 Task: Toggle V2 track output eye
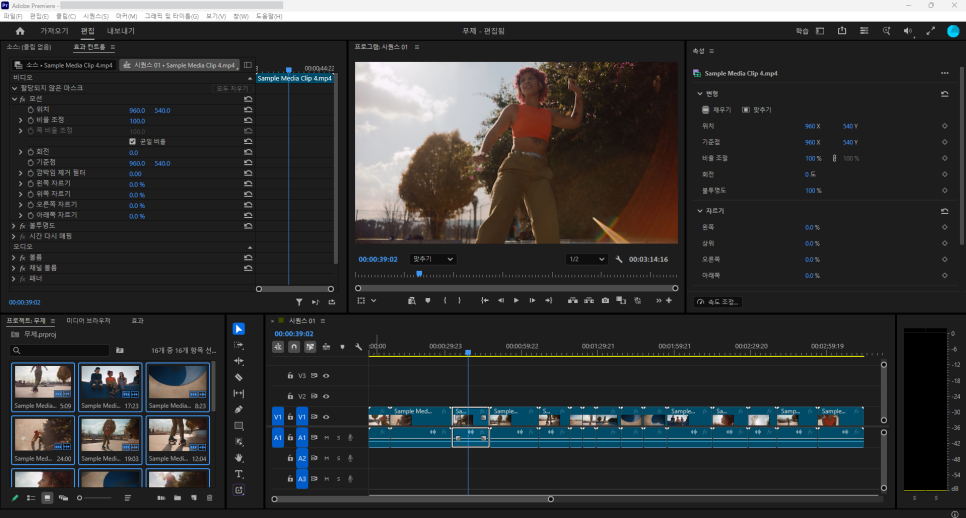click(x=326, y=396)
